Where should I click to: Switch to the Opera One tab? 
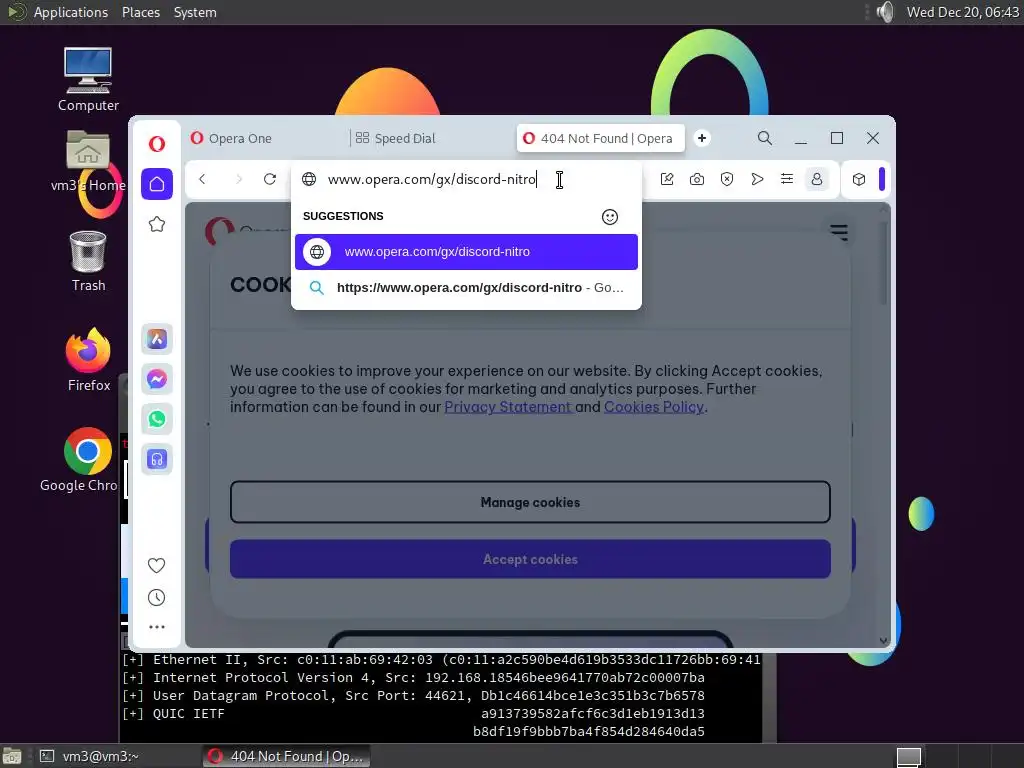268,138
